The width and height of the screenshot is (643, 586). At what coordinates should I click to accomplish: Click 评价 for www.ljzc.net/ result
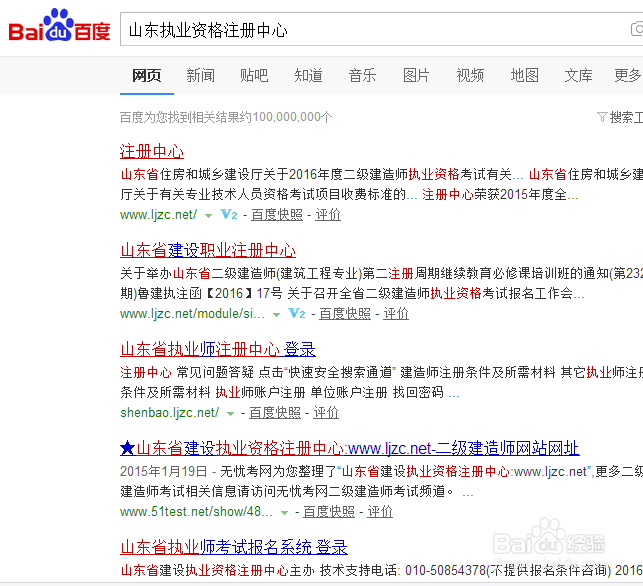[x=328, y=214]
